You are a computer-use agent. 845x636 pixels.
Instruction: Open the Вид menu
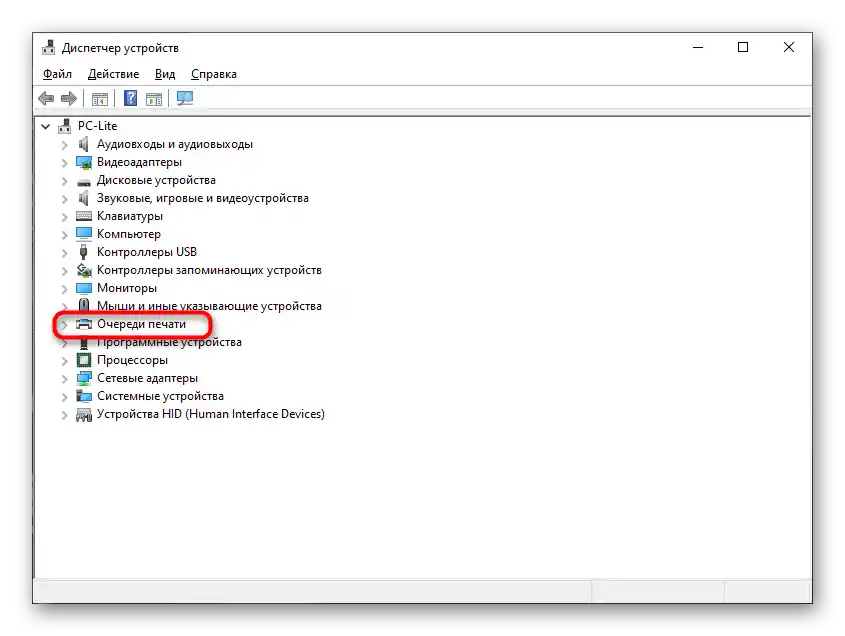165,74
